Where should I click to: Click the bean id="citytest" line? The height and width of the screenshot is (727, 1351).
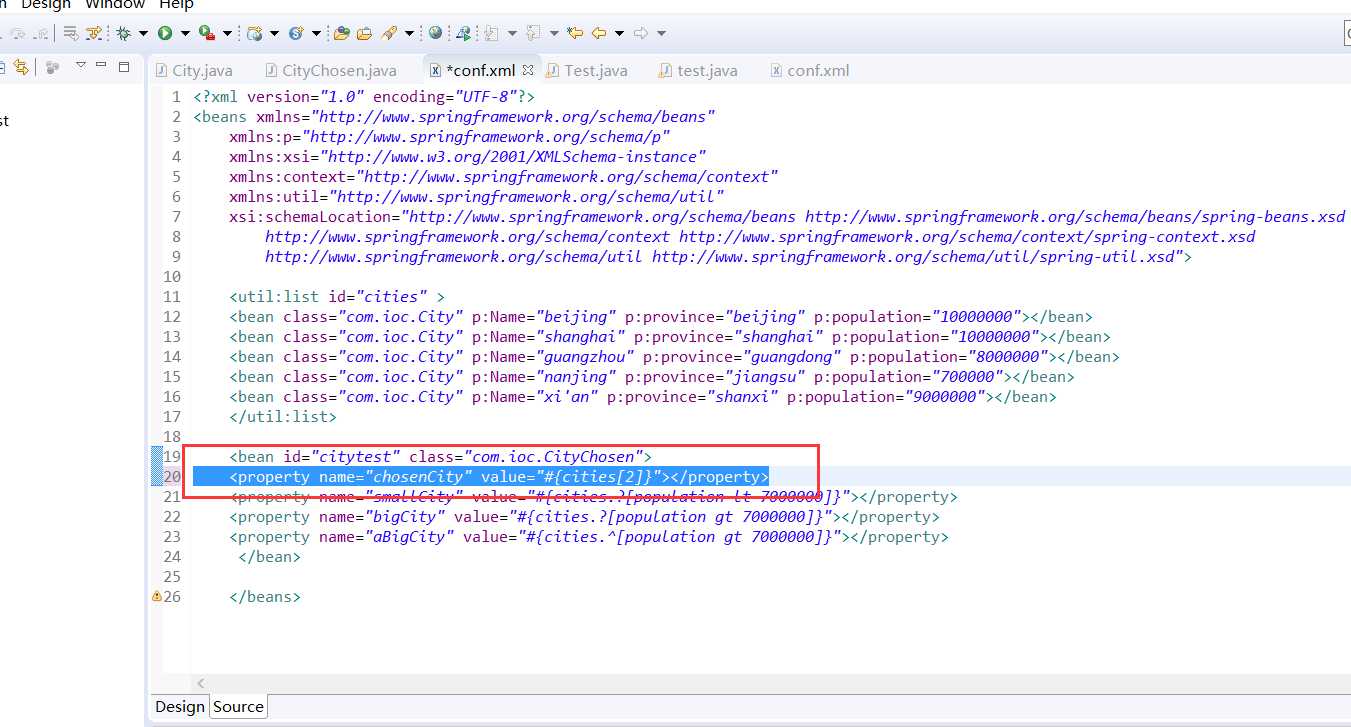[x=440, y=457]
